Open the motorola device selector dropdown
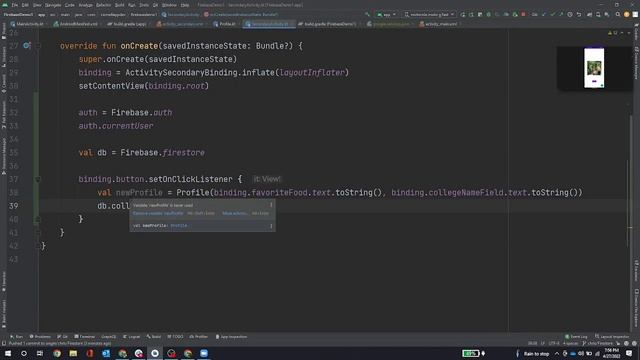Image resolution: width=640 pixels, height=360 pixels. point(429,14)
